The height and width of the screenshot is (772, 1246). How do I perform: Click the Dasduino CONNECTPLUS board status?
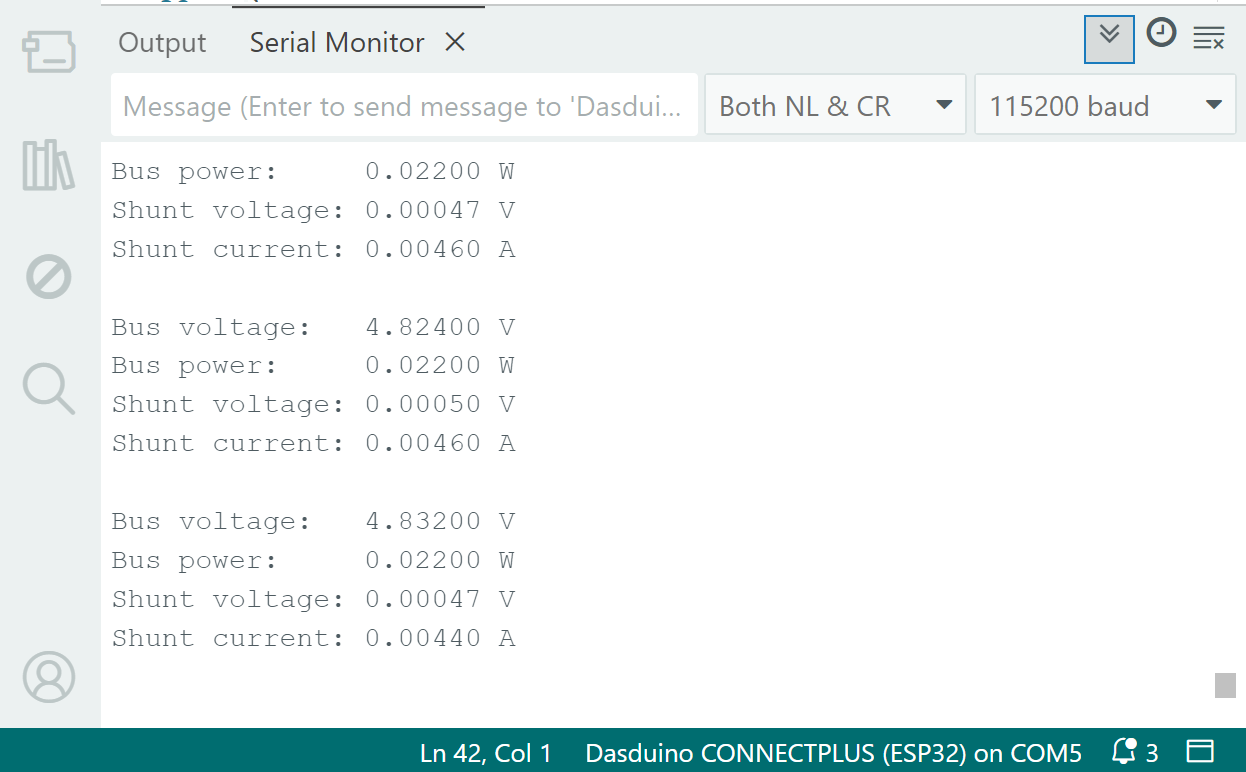(833, 752)
